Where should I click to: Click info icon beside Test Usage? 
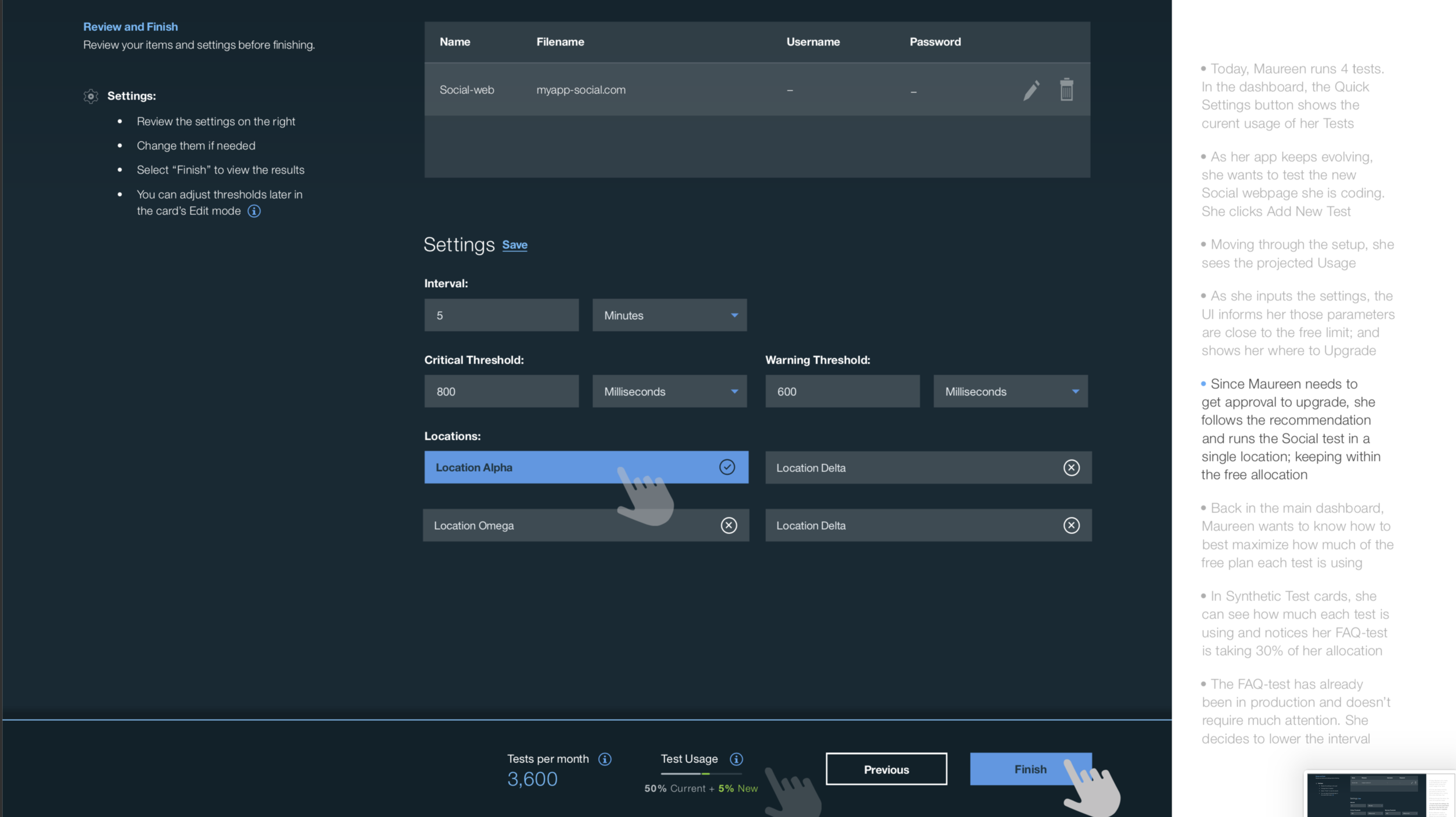(736, 759)
